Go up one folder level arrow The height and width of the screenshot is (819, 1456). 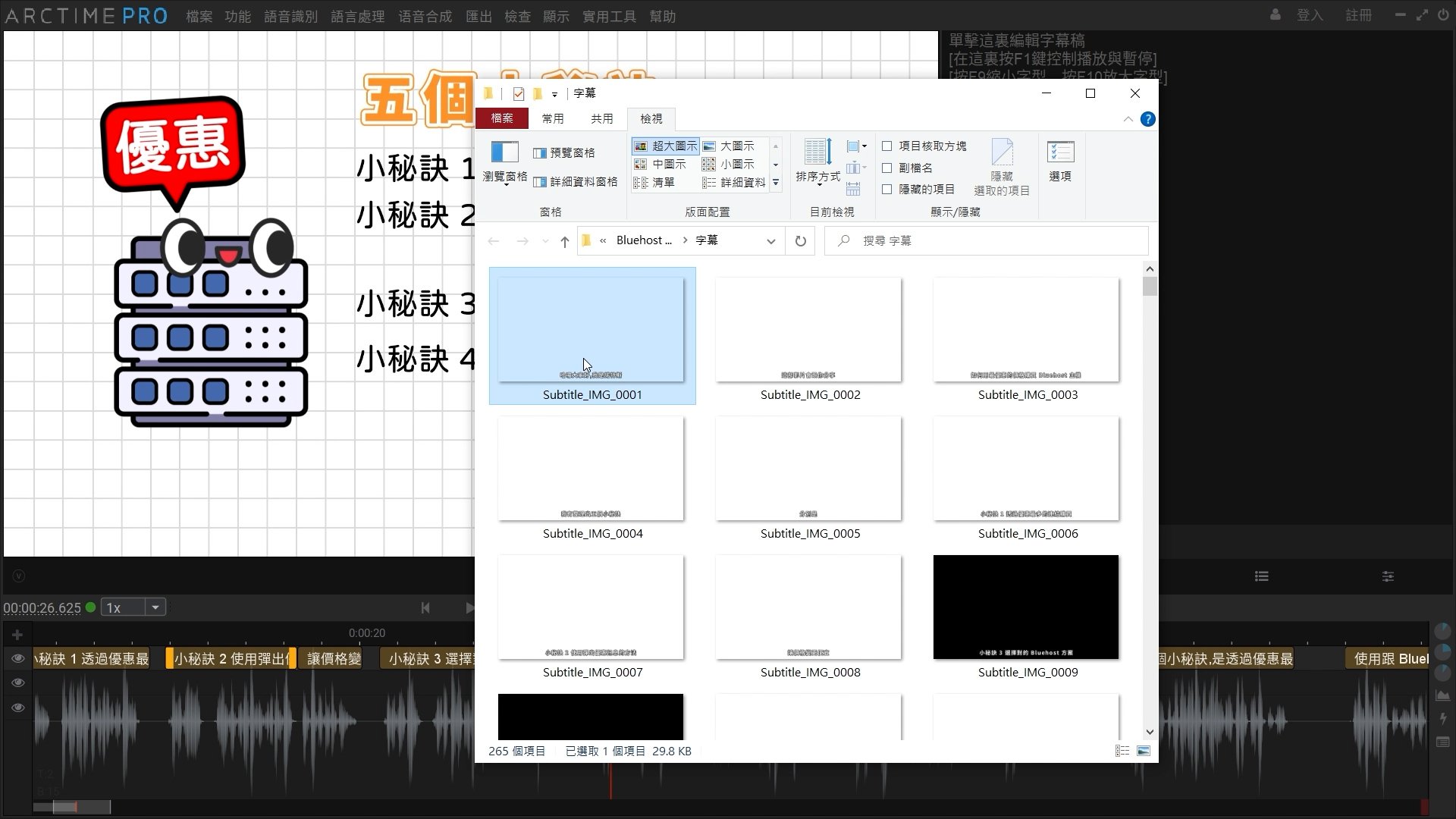point(564,241)
